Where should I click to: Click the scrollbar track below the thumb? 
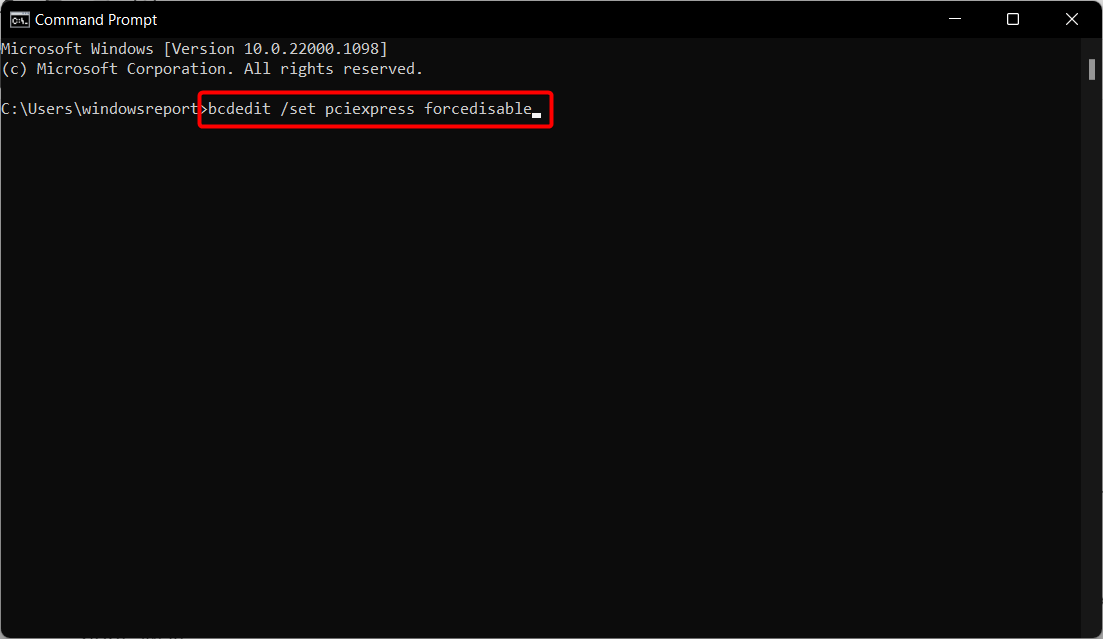(x=1092, y=352)
